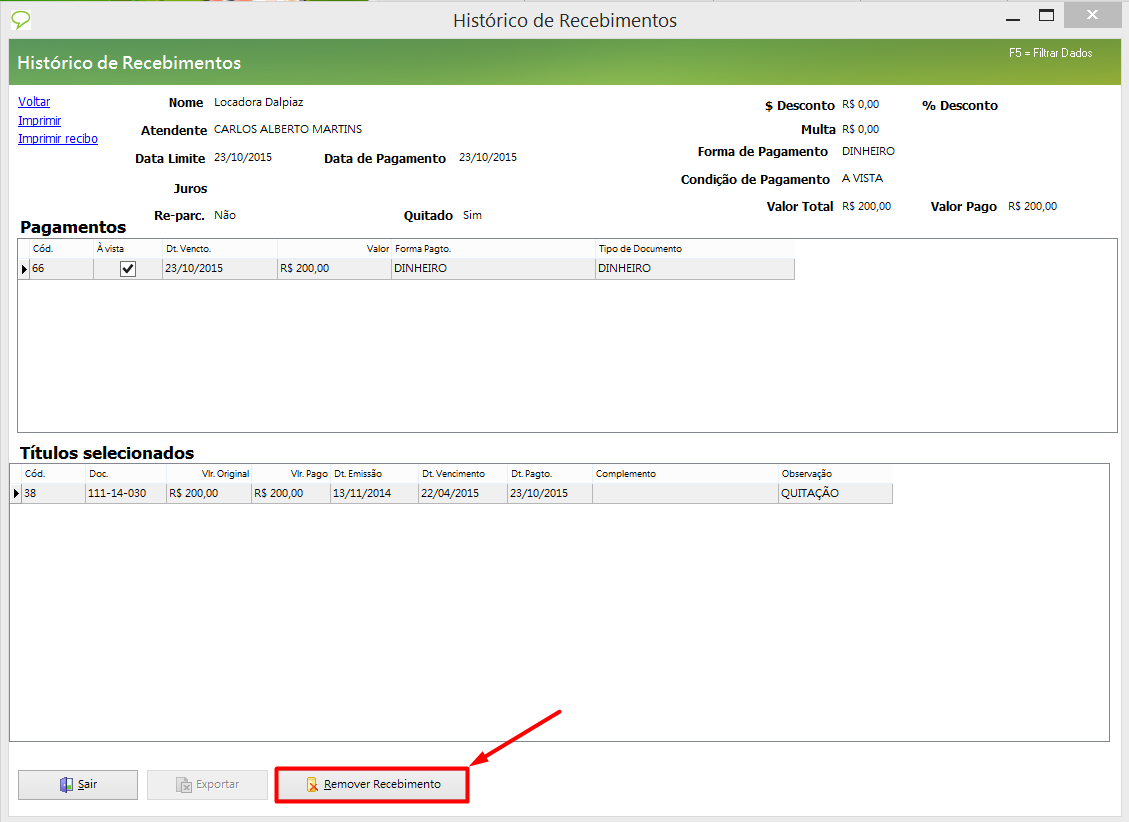
Task: Click the Exportar button icon
Action: pos(184,785)
